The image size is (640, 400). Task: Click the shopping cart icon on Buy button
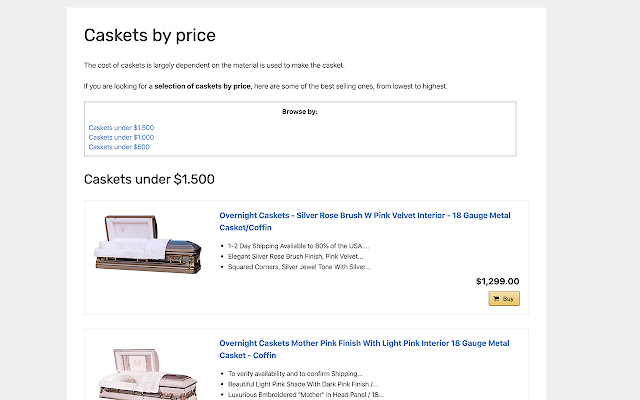point(496,298)
